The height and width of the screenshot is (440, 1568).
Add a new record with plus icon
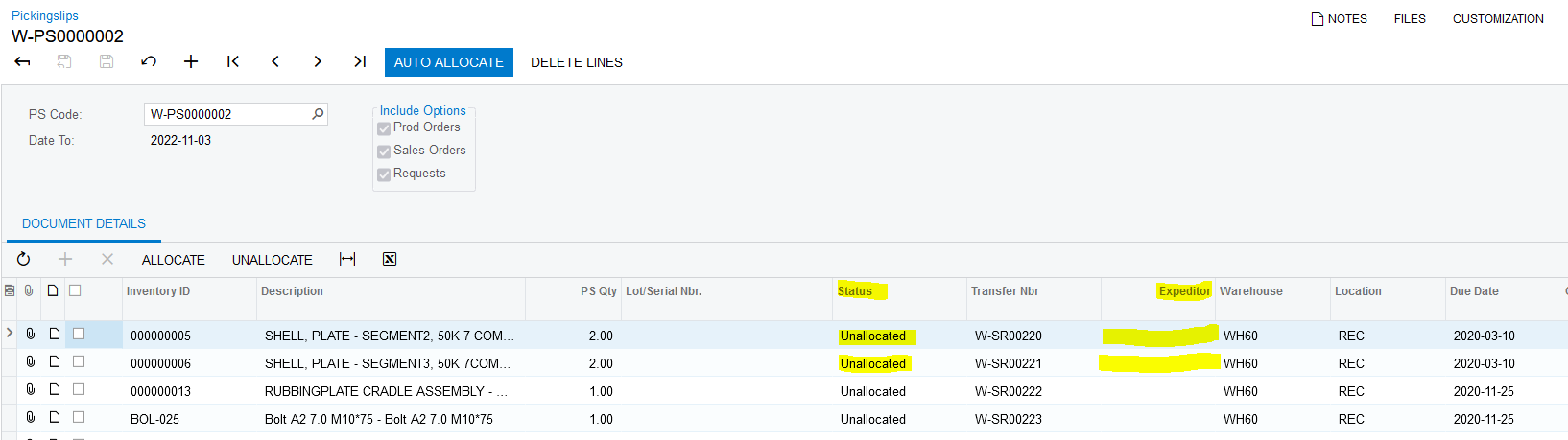191,61
